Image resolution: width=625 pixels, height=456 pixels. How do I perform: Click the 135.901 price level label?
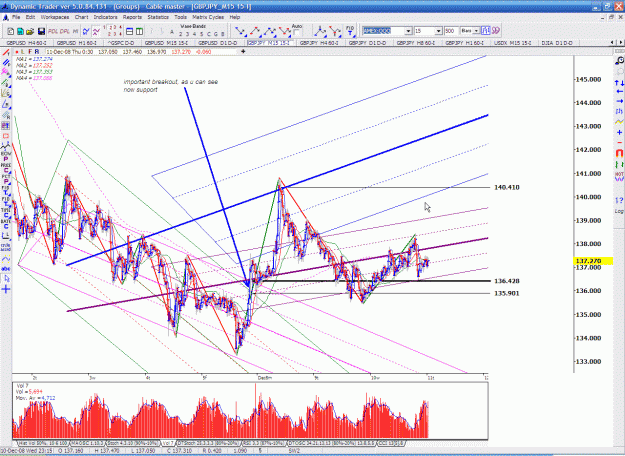507,293
